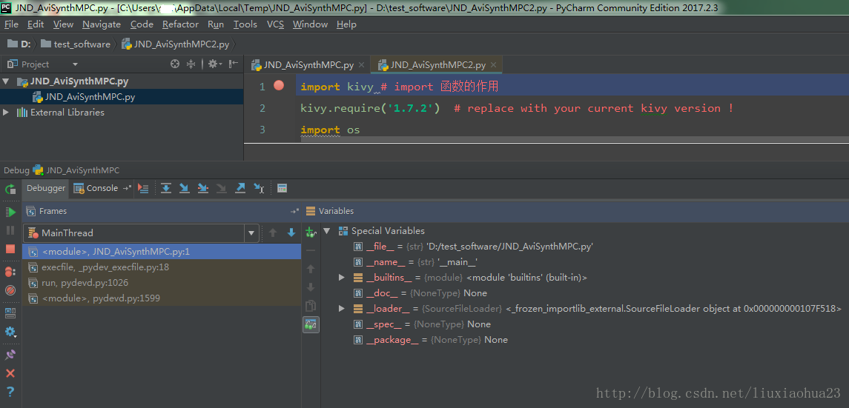
Task: Close the JND_AviSynthMPC.py editor tab
Action: pyautogui.click(x=361, y=65)
